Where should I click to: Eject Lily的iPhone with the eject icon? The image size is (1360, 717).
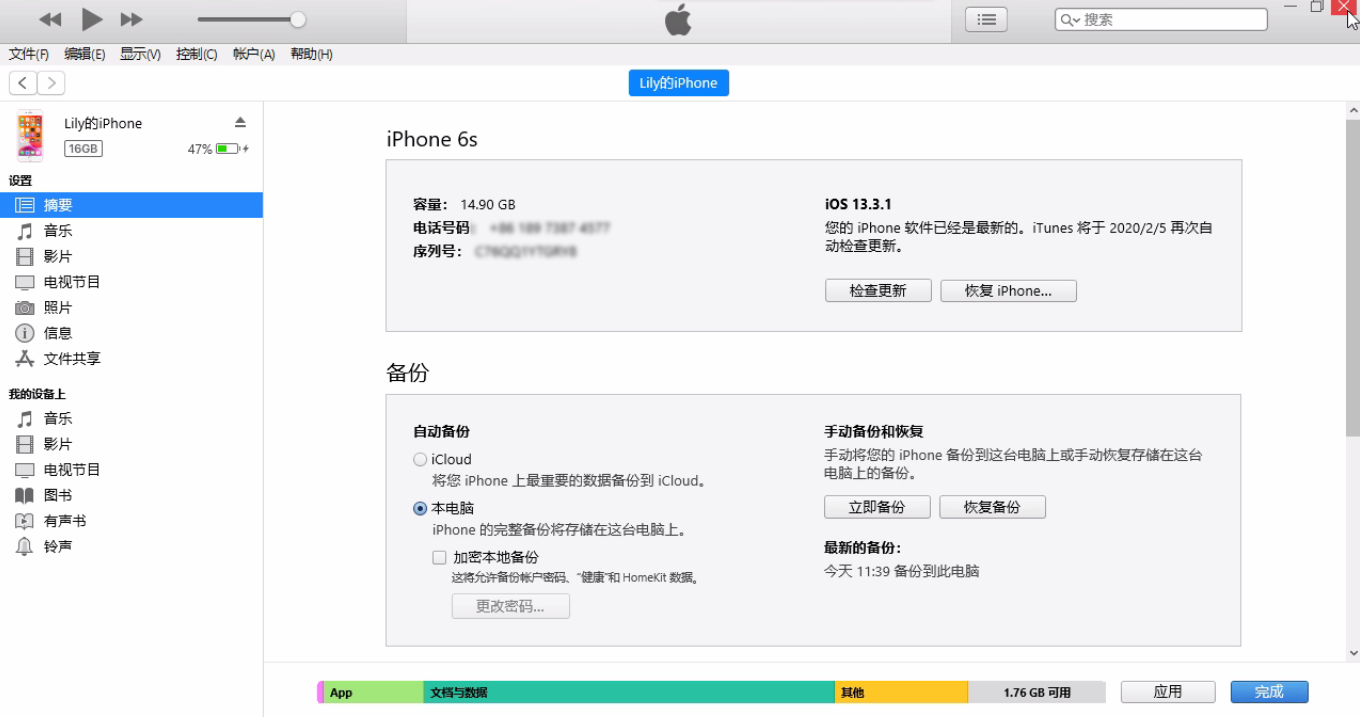pyautogui.click(x=240, y=122)
